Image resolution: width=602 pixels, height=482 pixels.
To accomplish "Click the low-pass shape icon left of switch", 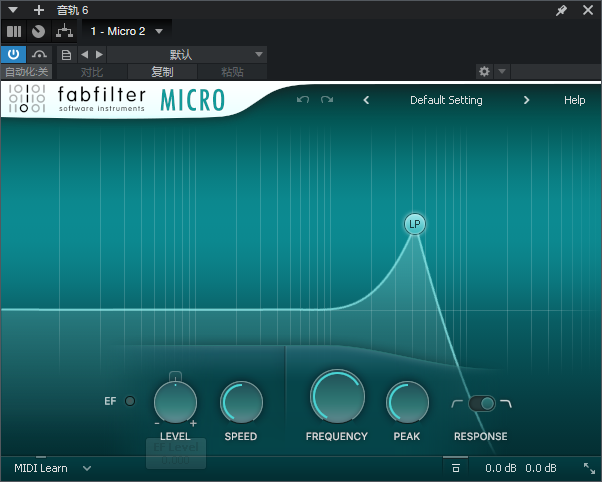I will [x=457, y=404].
